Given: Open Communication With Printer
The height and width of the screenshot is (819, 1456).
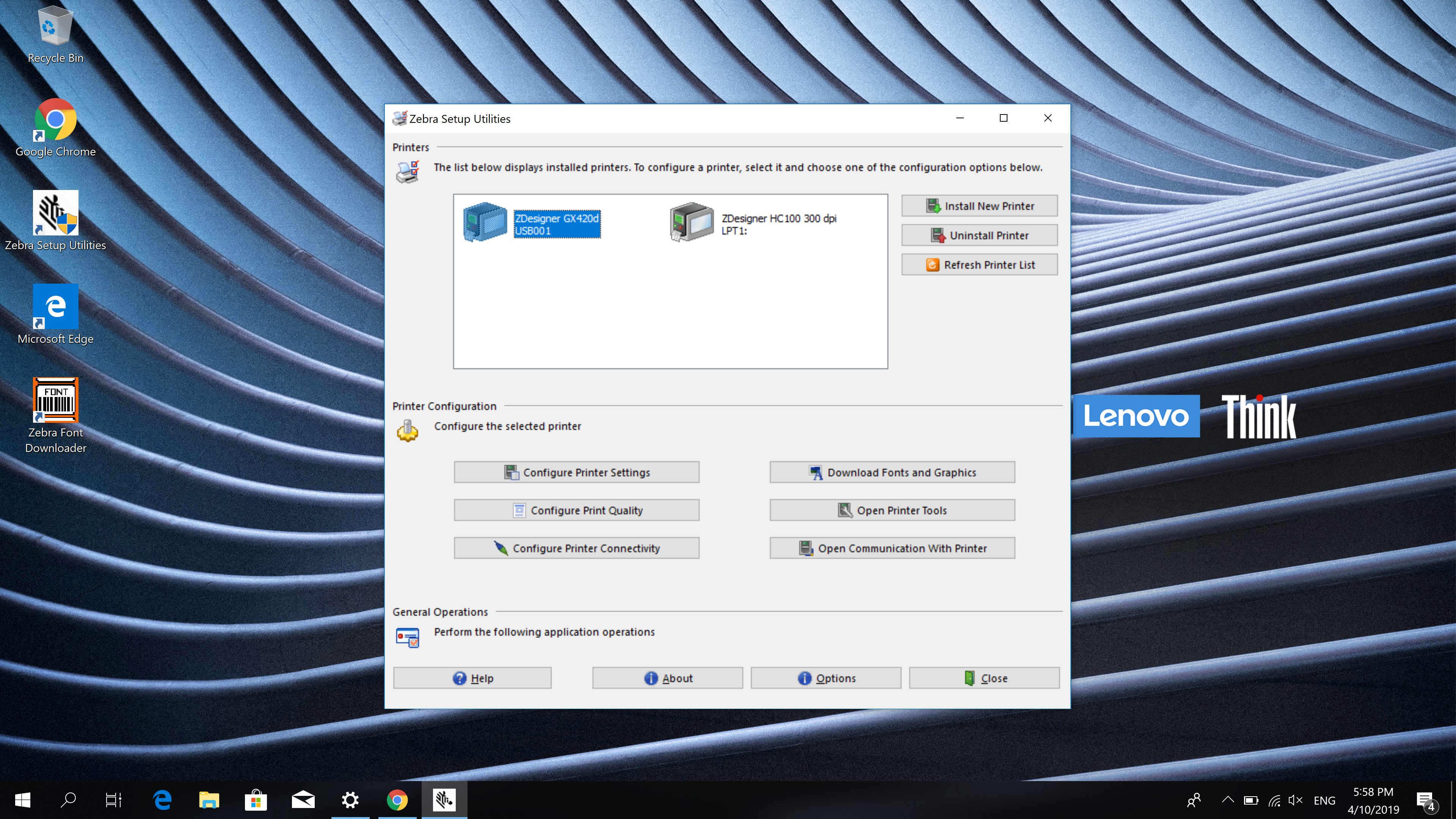Looking at the screenshot, I should 892,548.
